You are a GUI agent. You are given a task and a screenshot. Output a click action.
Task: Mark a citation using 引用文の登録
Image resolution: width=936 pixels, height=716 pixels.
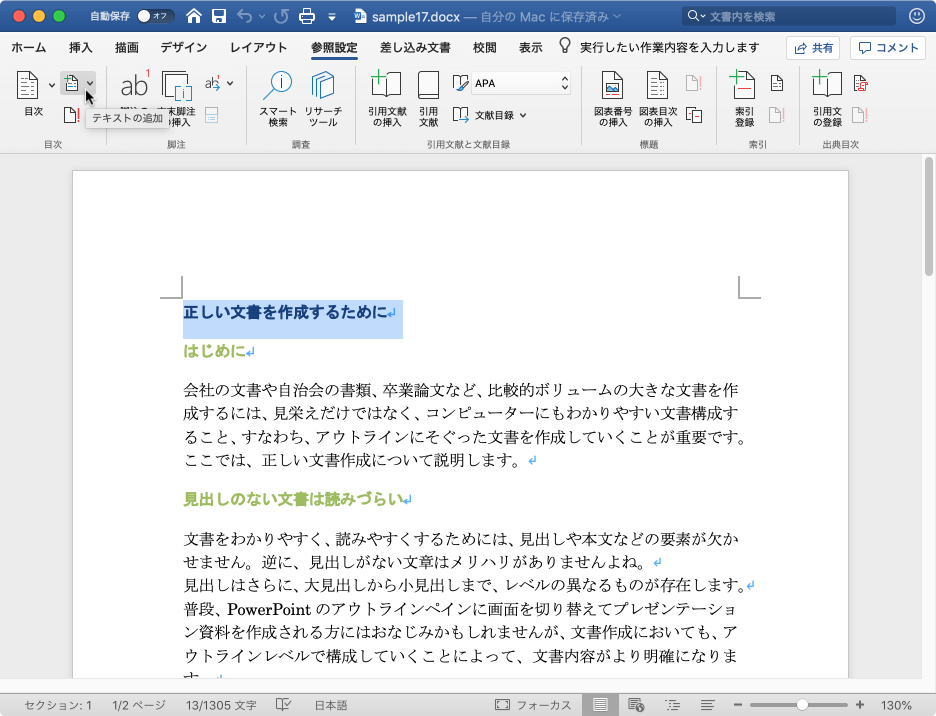pyautogui.click(x=828, y=98)
